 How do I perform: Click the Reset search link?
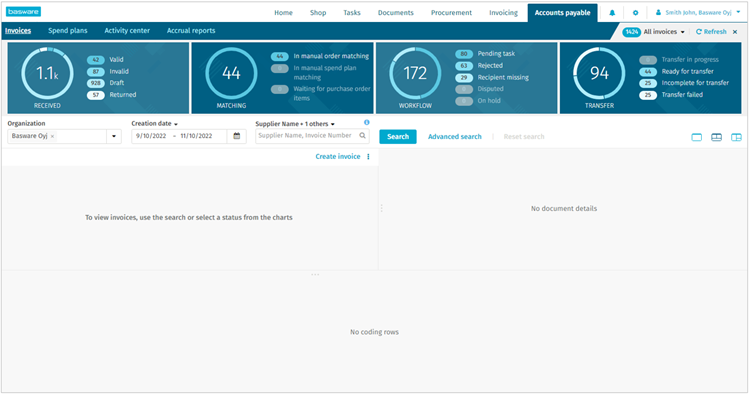[x=524, y=137]
